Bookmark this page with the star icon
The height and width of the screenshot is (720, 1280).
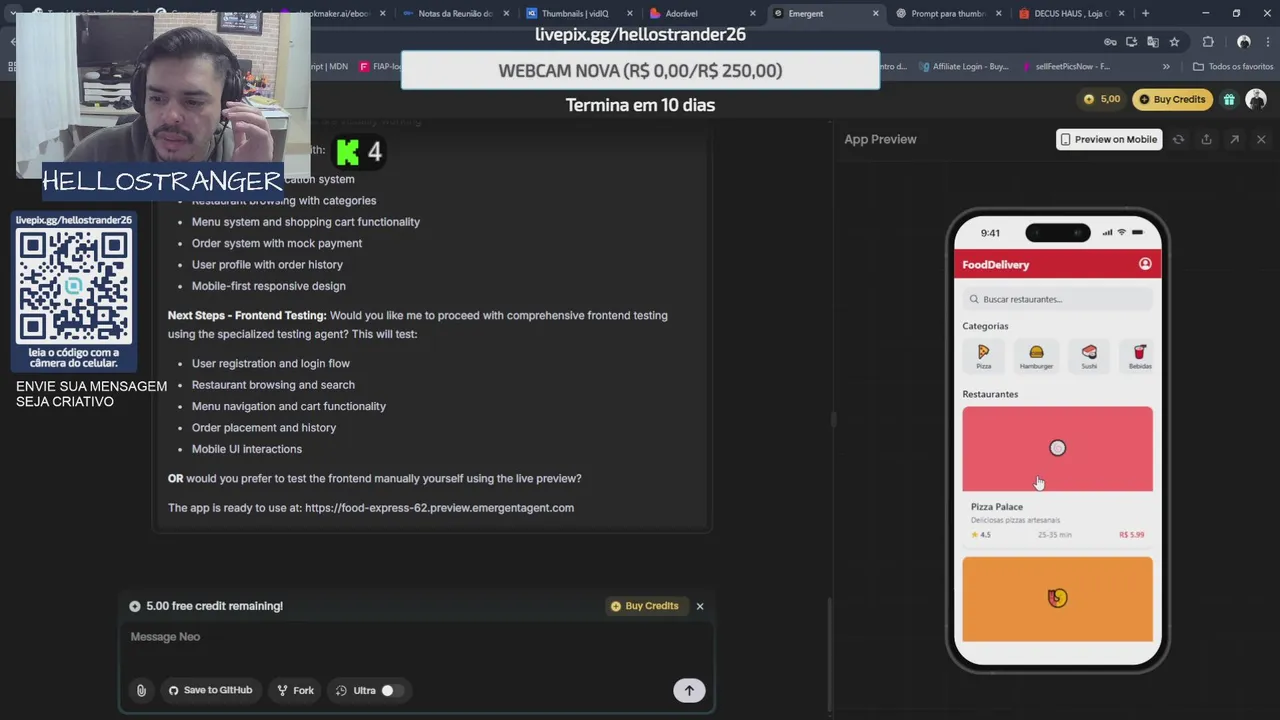(1174, 42)
